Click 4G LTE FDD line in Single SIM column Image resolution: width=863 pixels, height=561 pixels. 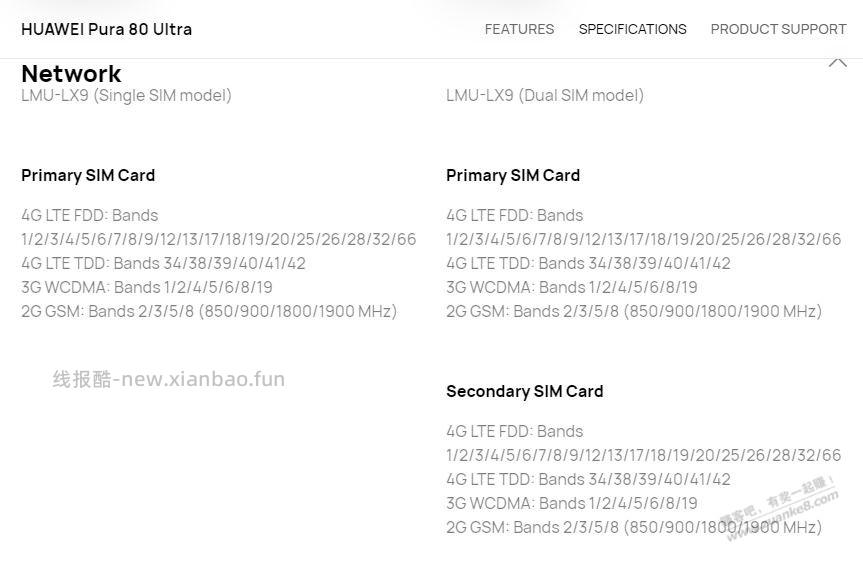coord(90,215)
